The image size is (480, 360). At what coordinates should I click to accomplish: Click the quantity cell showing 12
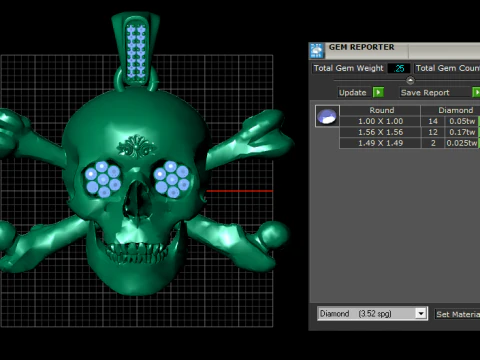tap(433, 132)
